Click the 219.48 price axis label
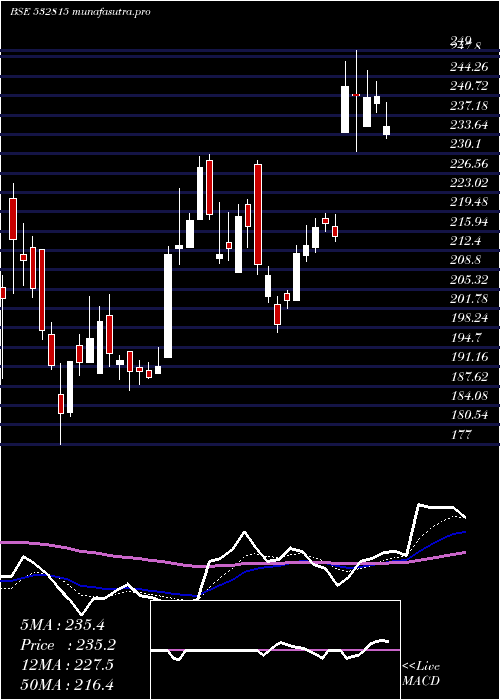 pos(470,203)
